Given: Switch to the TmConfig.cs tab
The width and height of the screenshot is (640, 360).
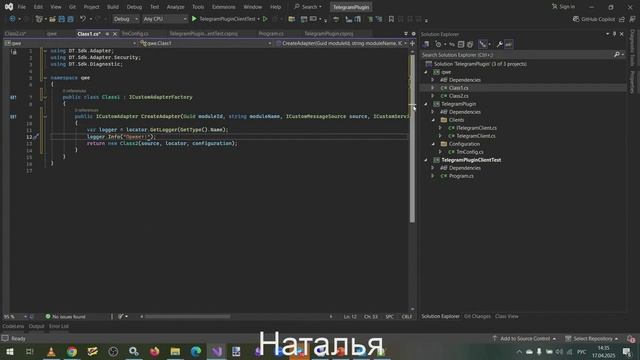Looking at the screenshot, I should pos(135,34).
